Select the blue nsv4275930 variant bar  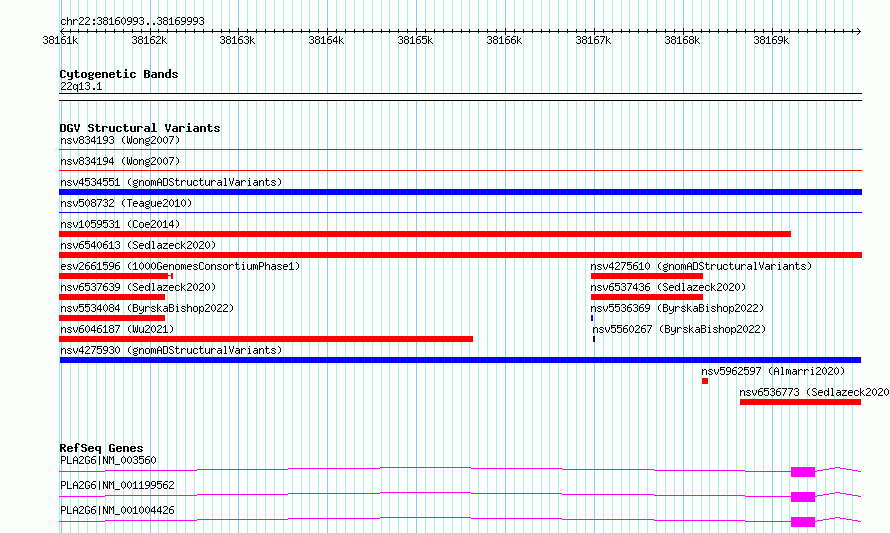pos(460,360)
